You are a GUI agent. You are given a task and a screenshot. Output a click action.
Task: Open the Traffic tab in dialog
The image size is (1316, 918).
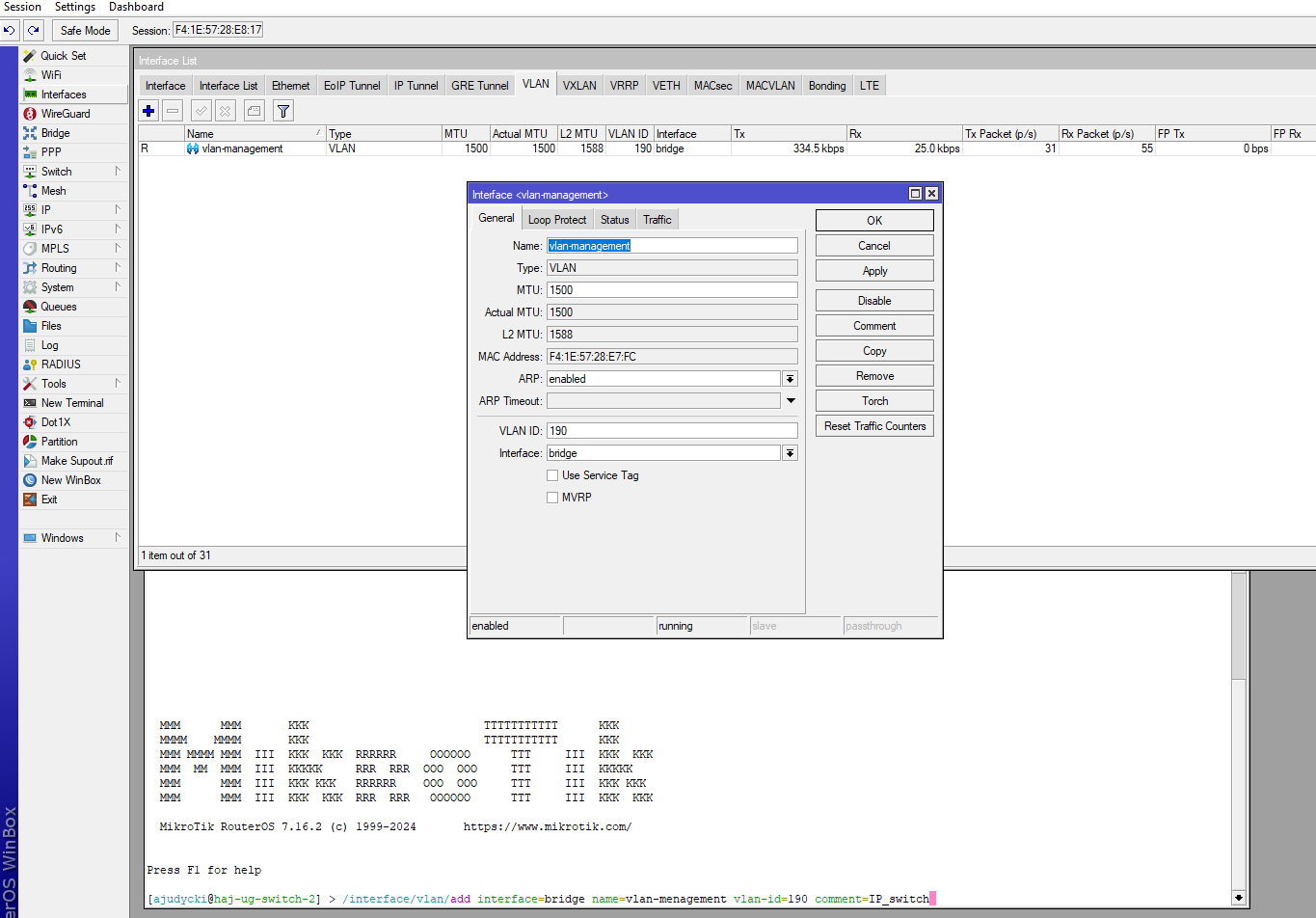click(658, 220)
